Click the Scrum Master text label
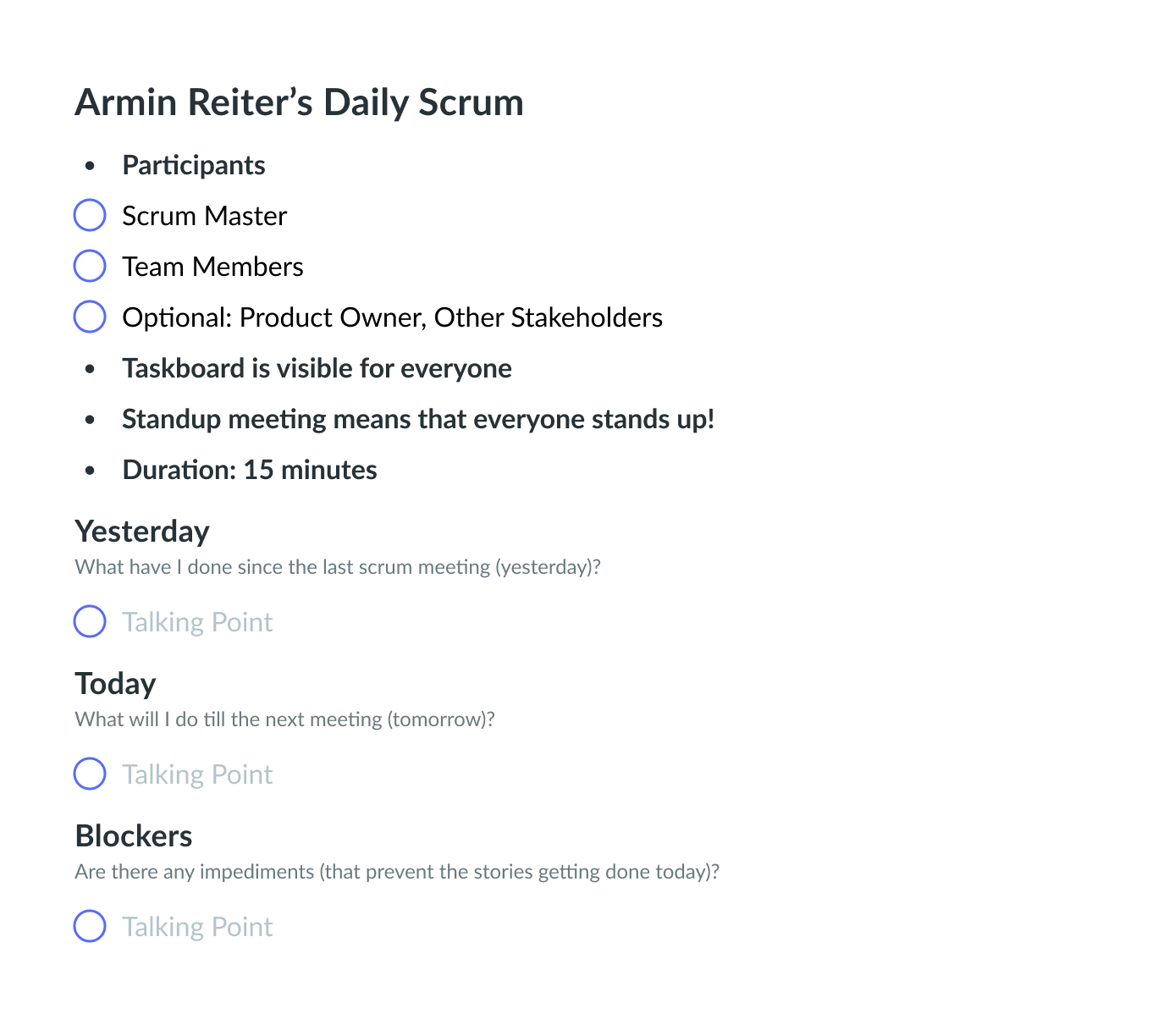This screenshot has height=1036, width=1158. [x=205, y=216]
